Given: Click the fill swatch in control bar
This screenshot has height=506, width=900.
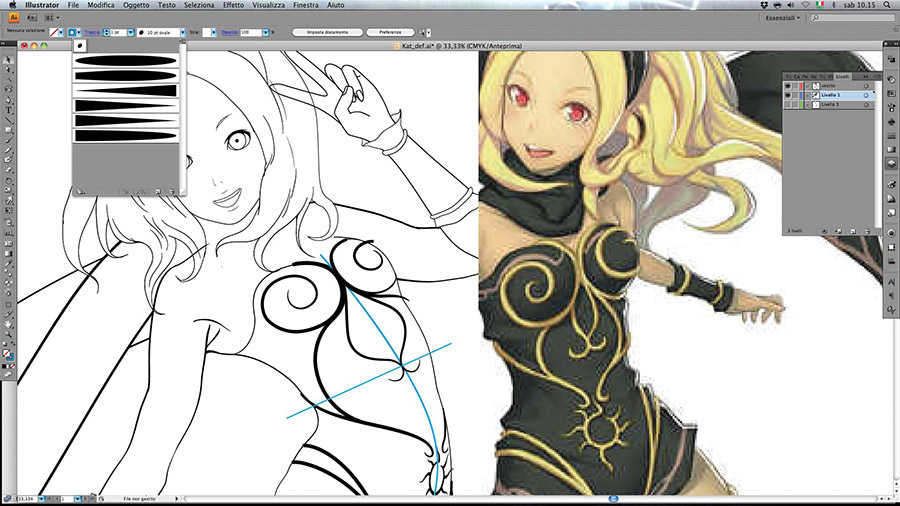Looking at the screenshot, I should click(54, 32).
